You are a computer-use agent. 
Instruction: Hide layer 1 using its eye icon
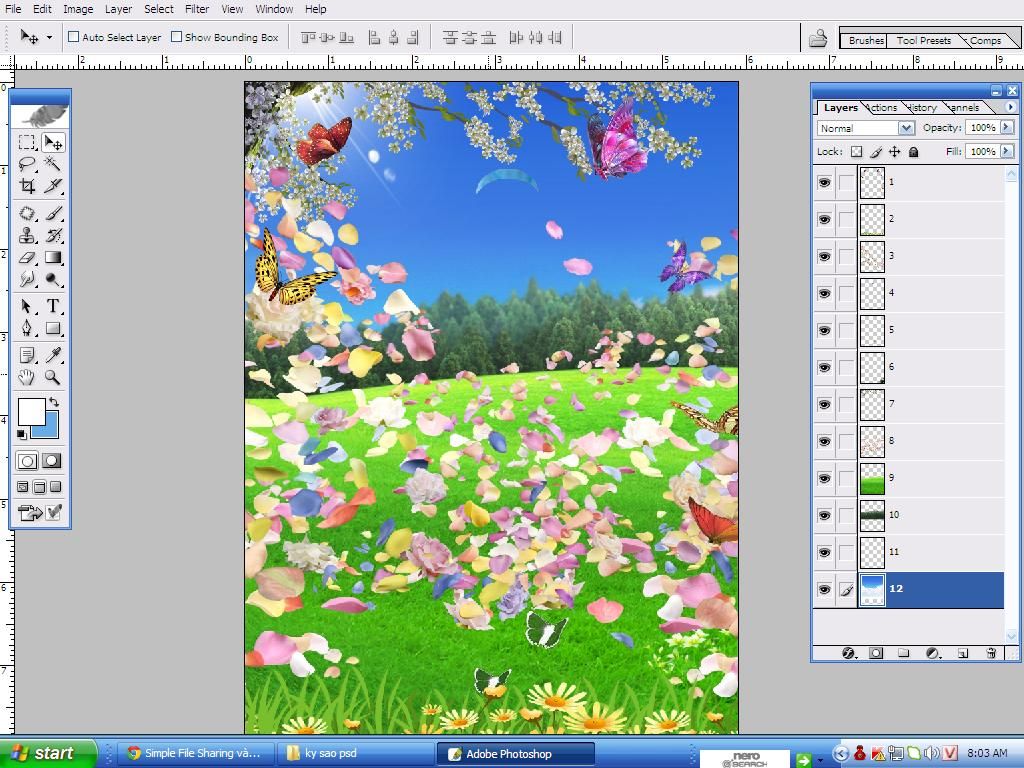point(824,182)
